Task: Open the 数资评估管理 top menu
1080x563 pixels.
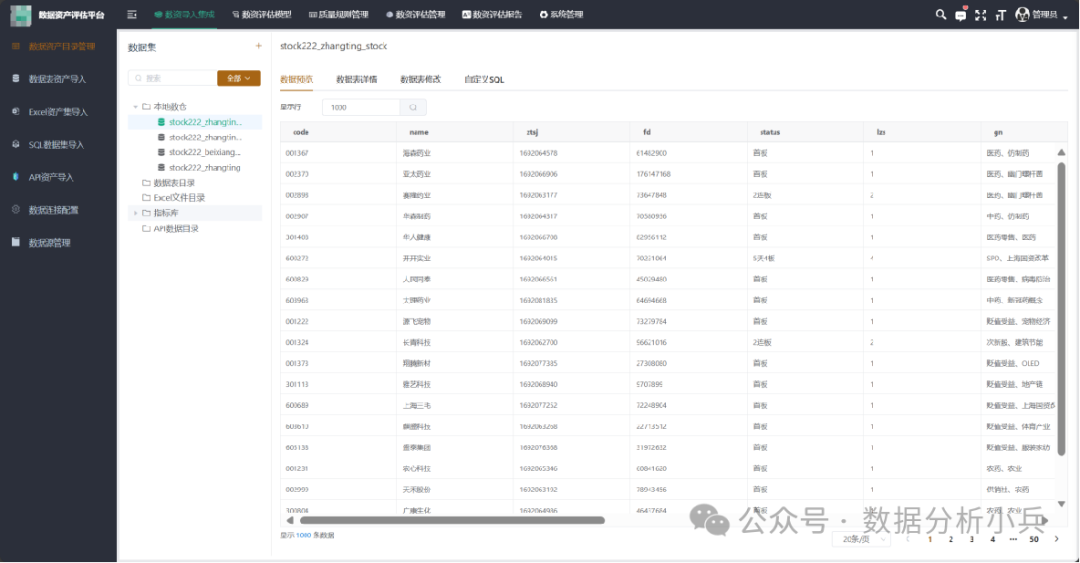Action: 415,14
